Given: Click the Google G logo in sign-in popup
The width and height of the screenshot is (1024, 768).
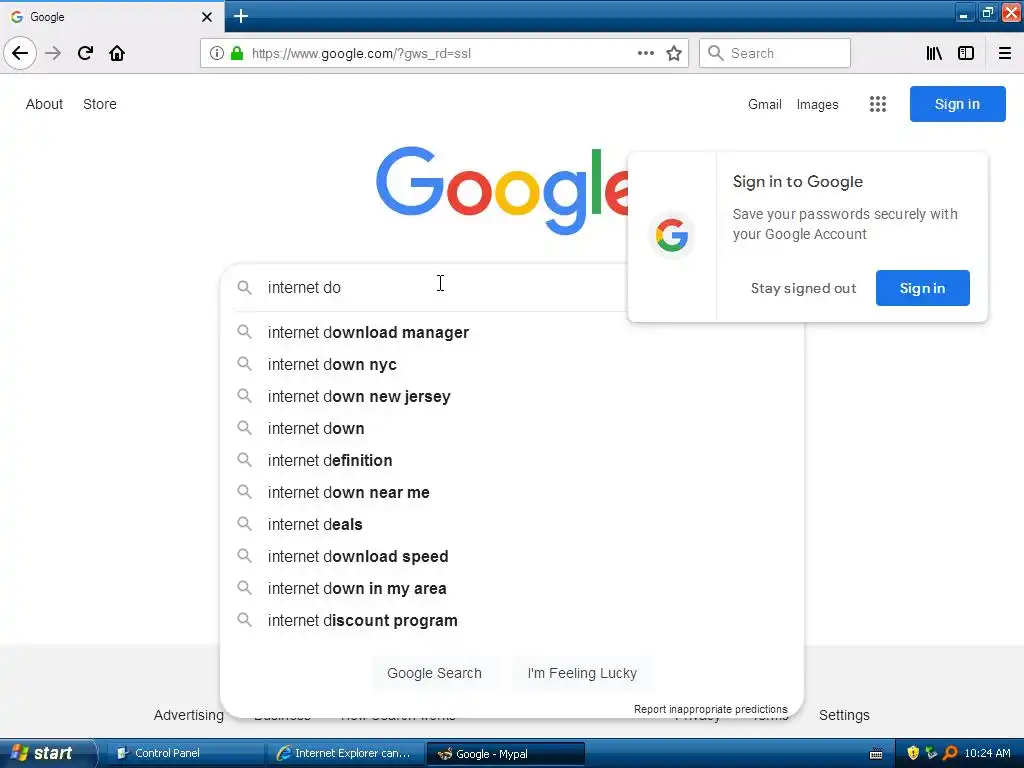Looking at the screenshot, I should pos(672,235).
